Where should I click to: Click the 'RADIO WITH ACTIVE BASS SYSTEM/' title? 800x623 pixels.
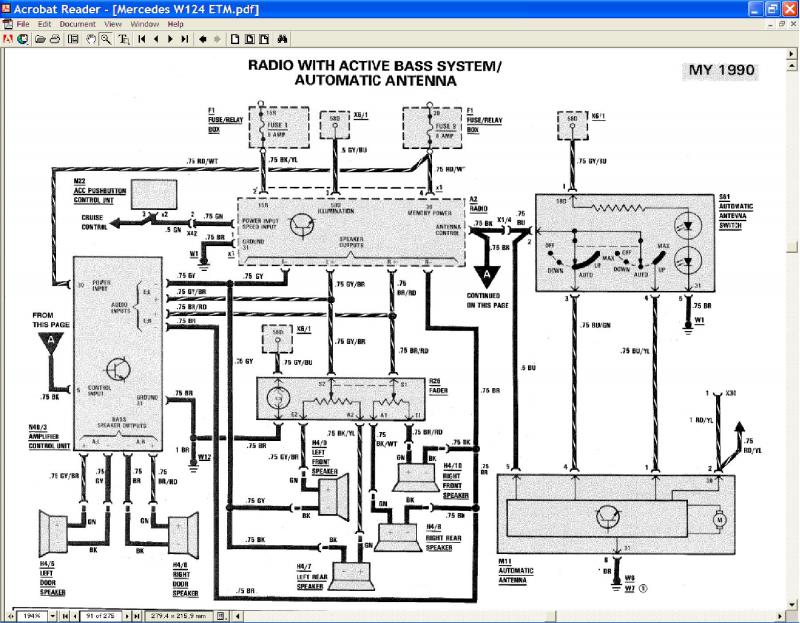375,66
